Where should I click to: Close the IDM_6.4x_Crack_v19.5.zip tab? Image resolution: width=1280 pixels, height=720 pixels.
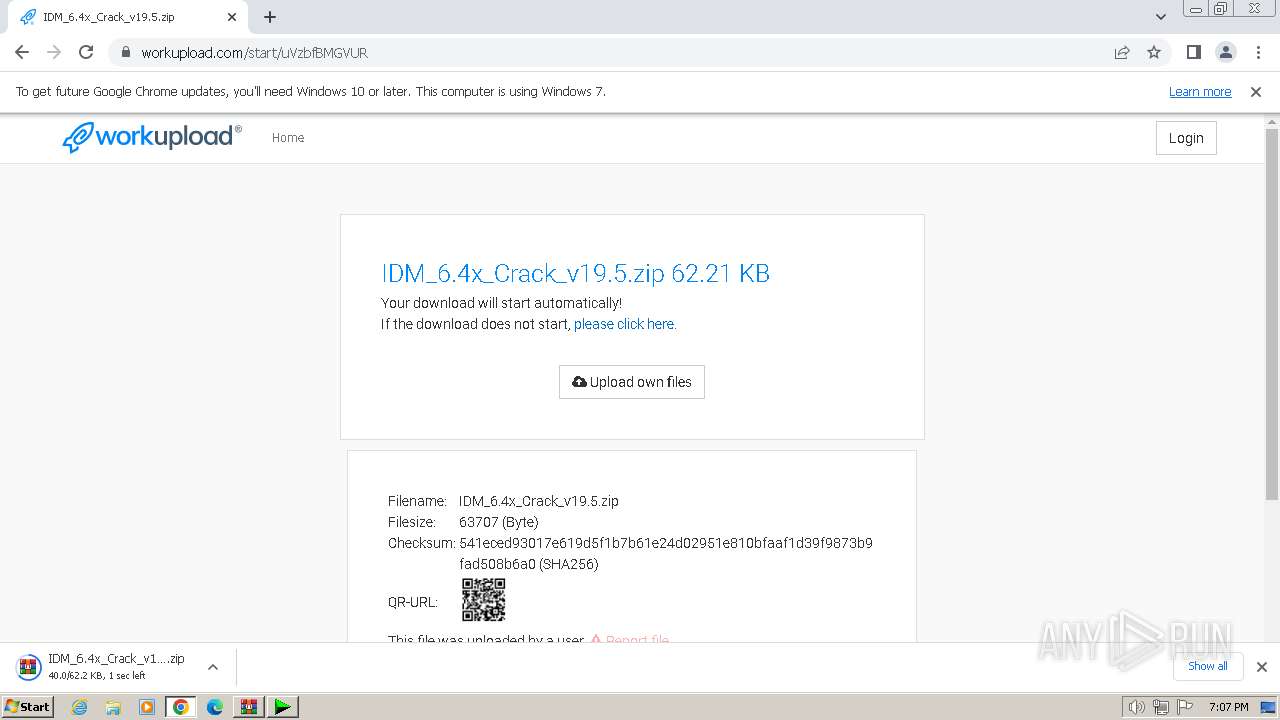232,17
